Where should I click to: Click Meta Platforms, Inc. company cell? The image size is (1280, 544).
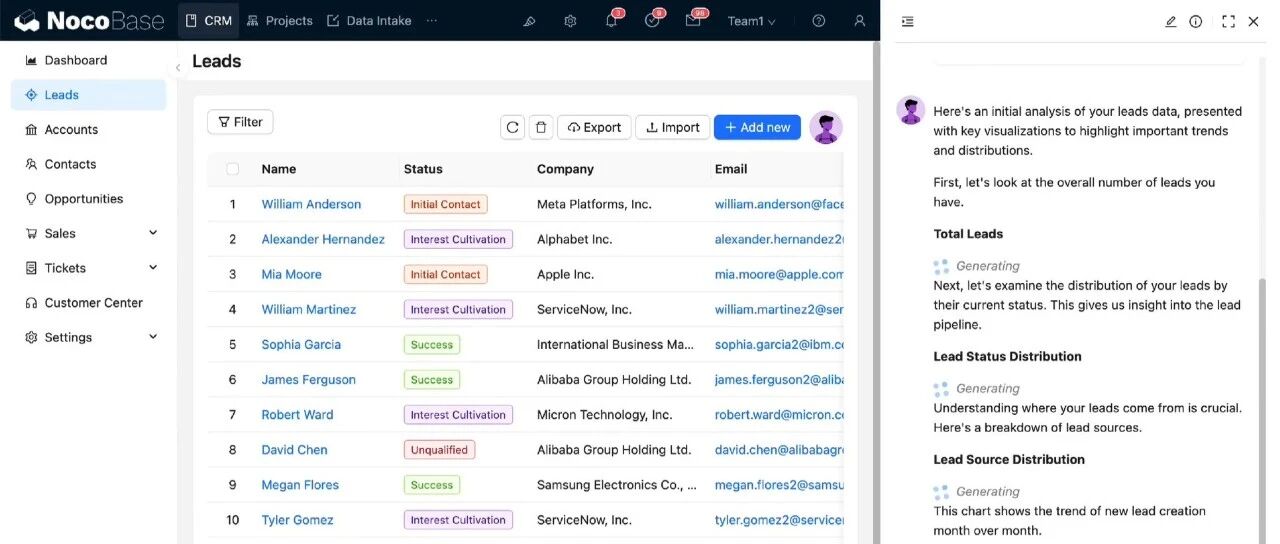point(594,204)
